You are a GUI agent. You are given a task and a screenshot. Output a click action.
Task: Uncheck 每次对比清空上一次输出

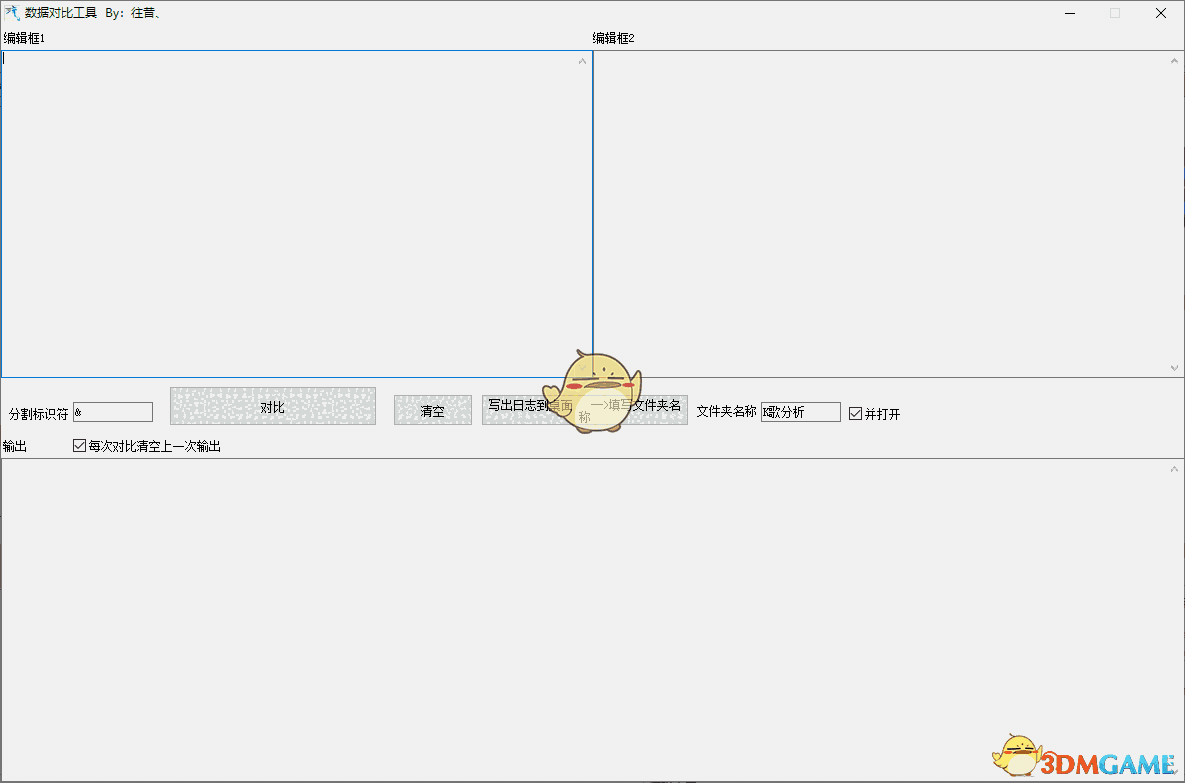pos(79,445)
